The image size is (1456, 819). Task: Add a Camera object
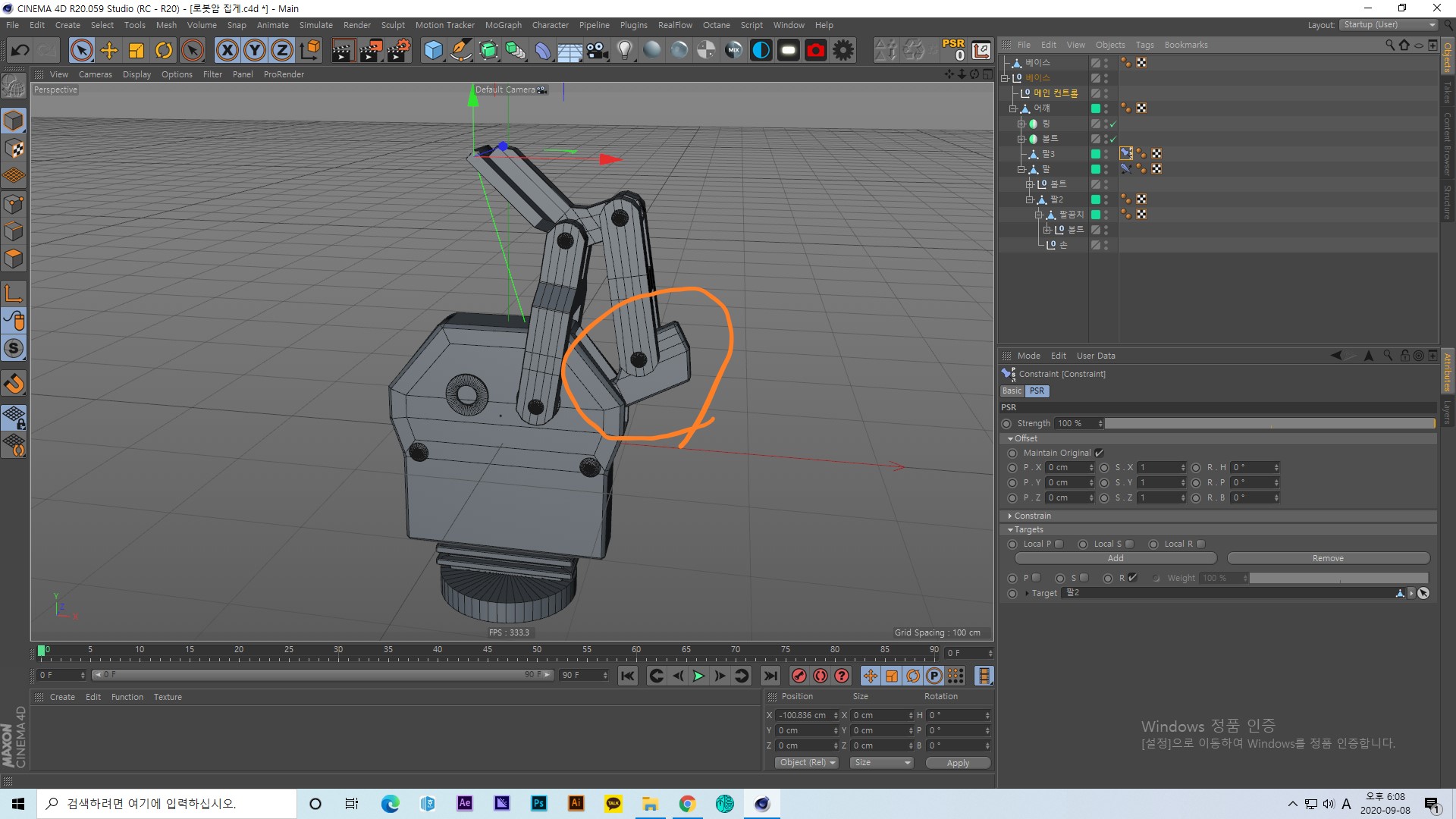[x=598, y=51]
